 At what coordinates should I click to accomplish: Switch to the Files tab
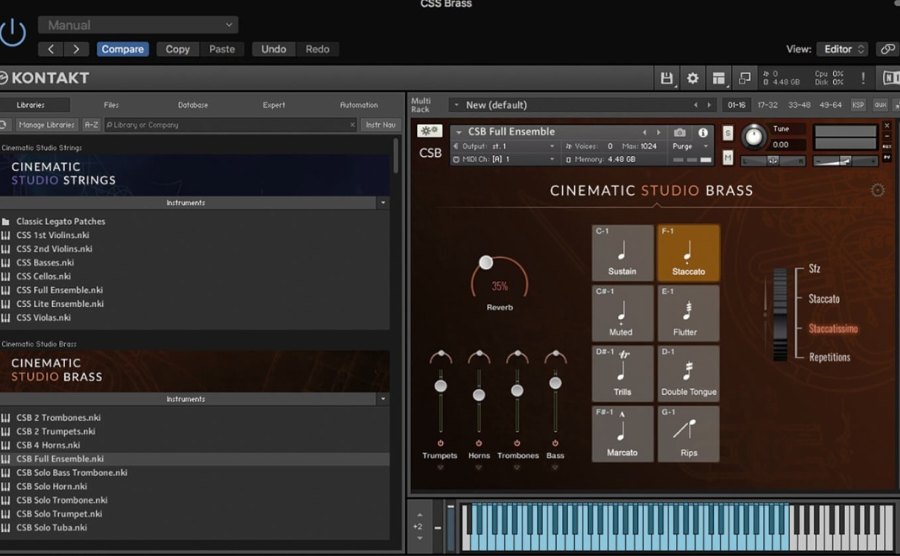pyautogui.click(x=111, y=105)
